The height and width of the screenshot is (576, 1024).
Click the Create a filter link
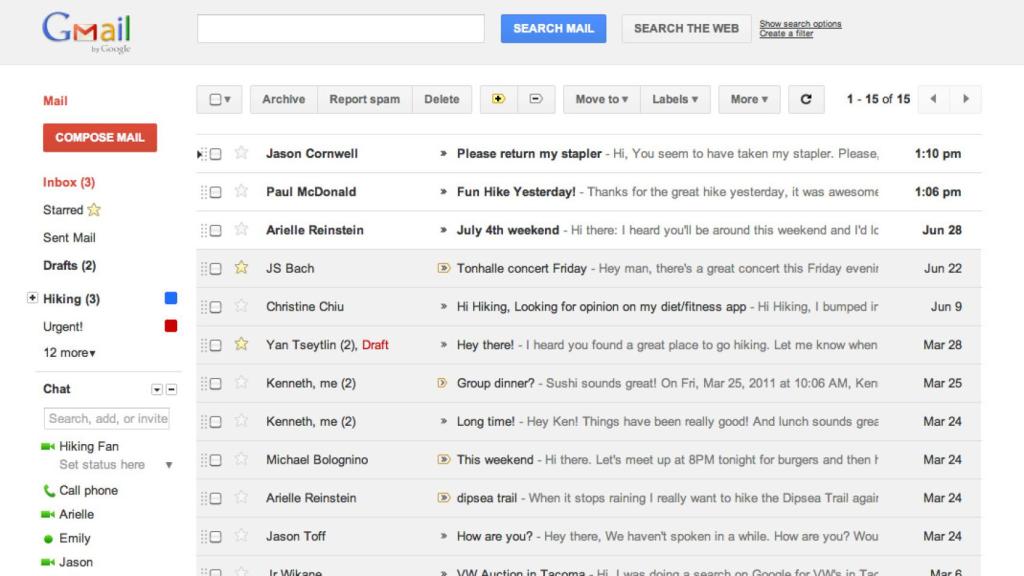(x=786, y=31)
